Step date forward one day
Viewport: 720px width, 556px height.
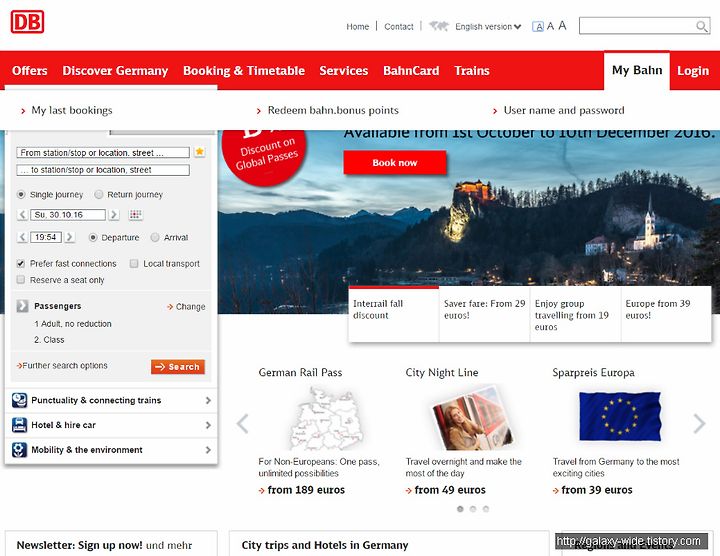pyautogui.click(x=114, y=214)
